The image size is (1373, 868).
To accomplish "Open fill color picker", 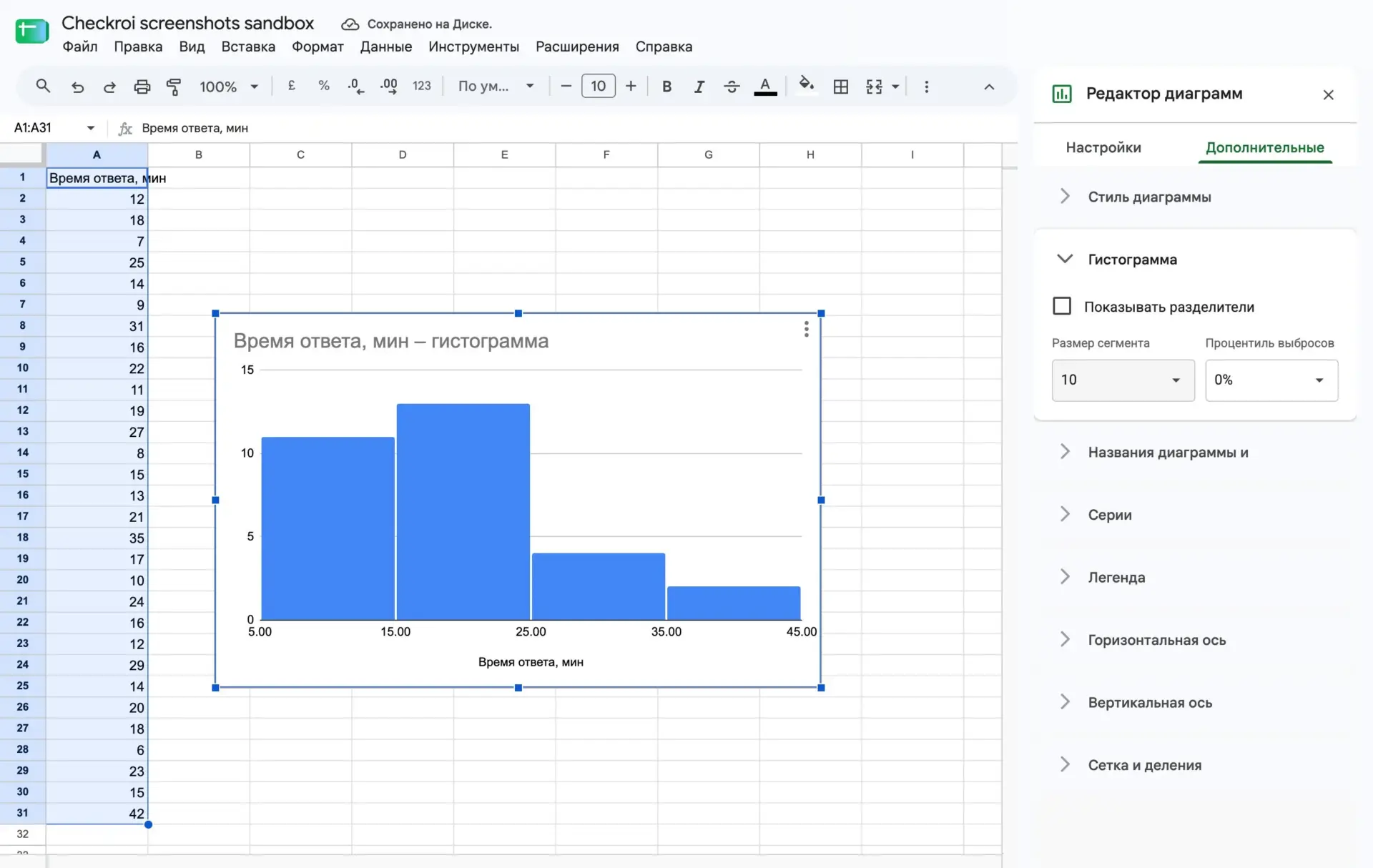I will (x=806, y=85).
